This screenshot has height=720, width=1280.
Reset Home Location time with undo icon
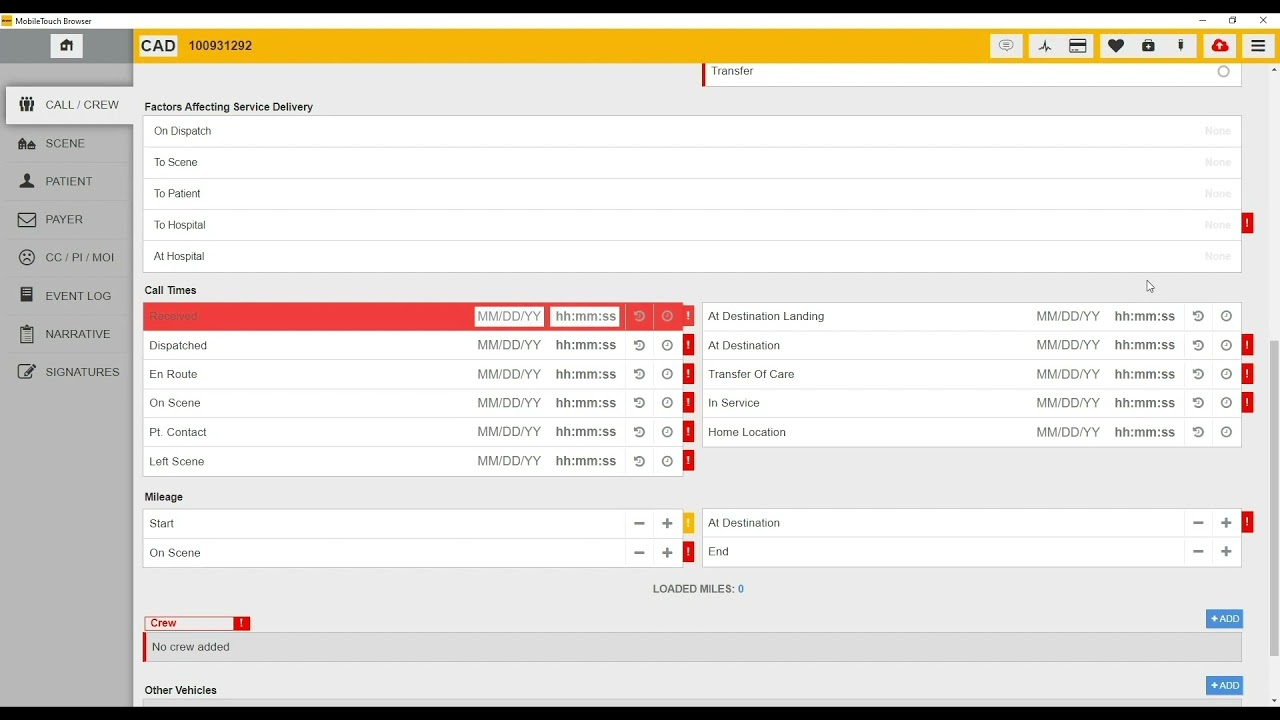point(1198,432)
